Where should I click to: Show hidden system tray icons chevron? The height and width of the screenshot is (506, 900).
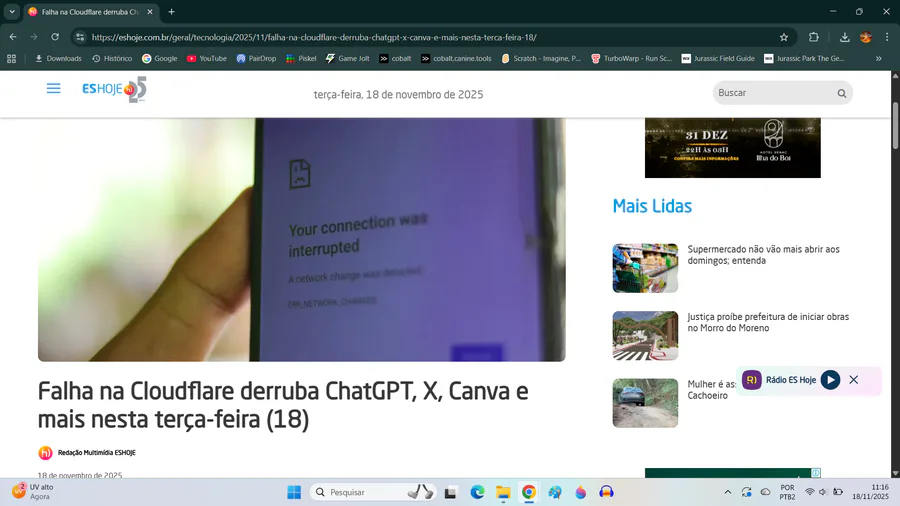click(727, 492)
